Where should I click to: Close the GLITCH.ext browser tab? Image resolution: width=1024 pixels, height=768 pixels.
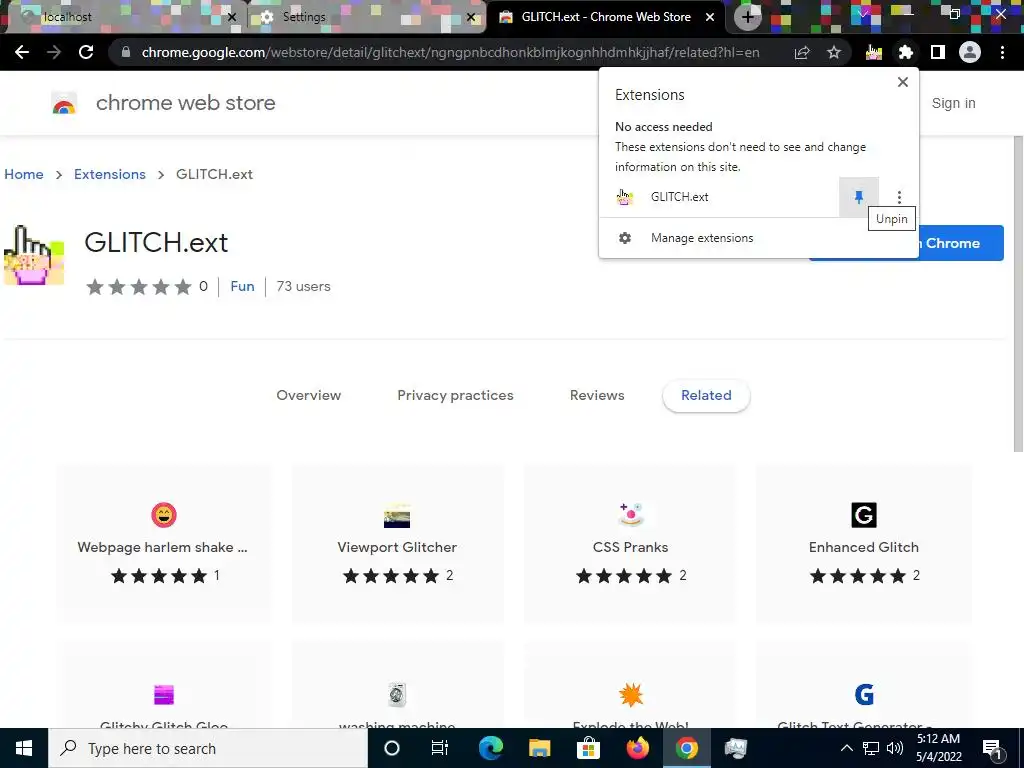[x=710, y=17]
